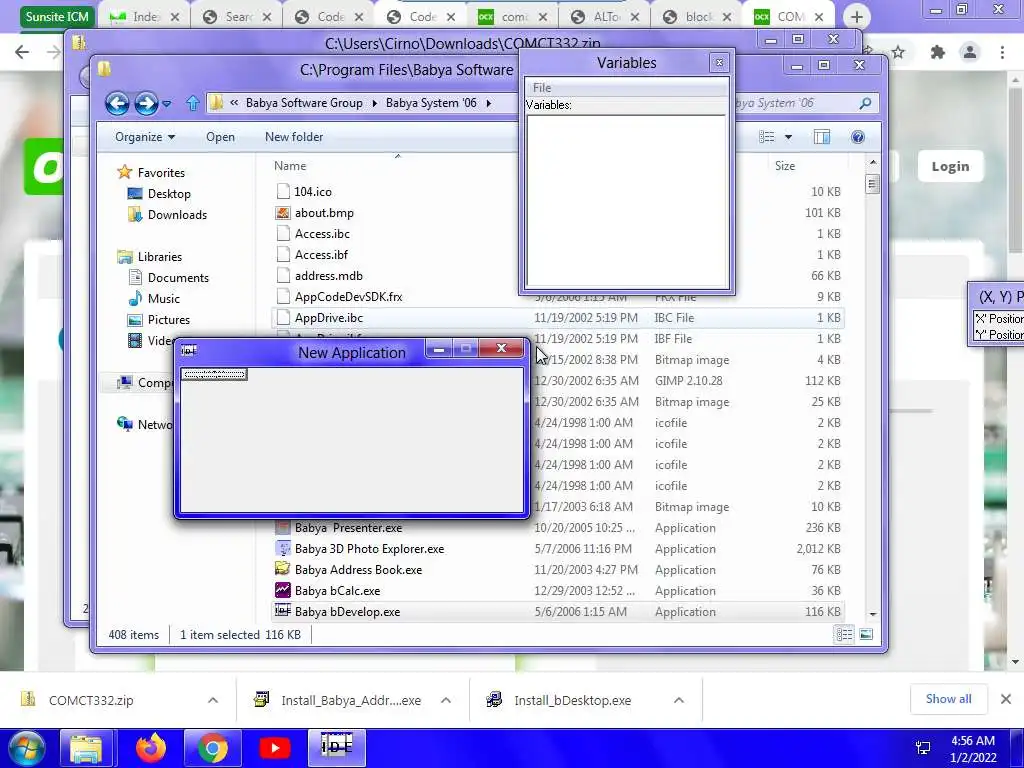This screenshot has height=768, width=1024.
Task: Click the clock in the system tray
Action: [973, 749]
